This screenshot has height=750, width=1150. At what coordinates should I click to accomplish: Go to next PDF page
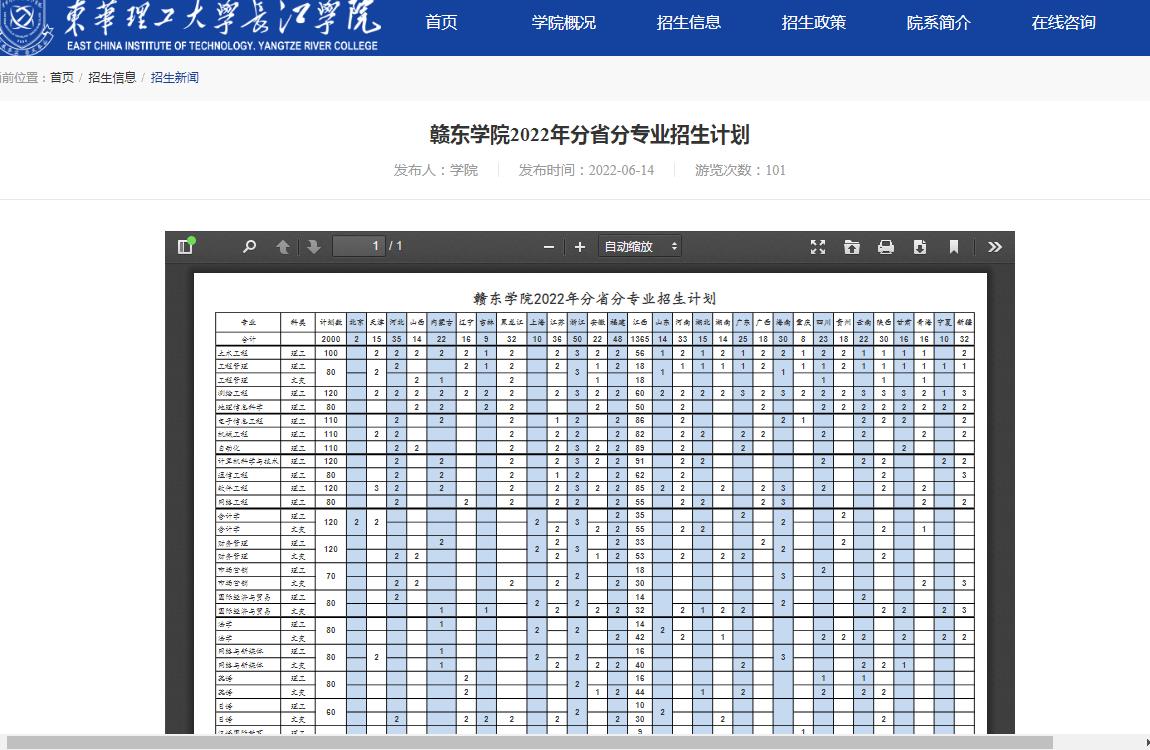coord(314,246)
